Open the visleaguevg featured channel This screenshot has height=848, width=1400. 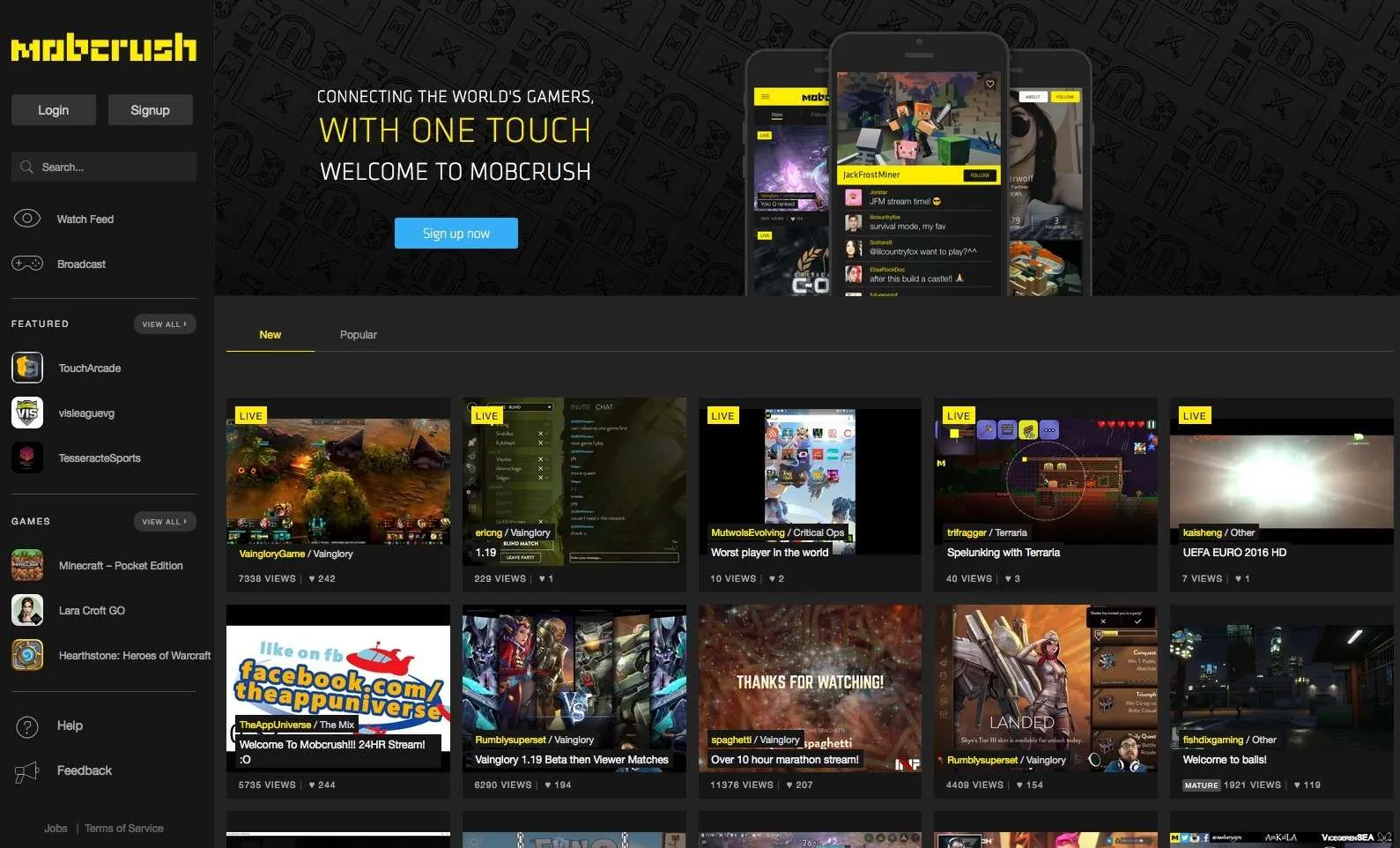click(x=86, y=413)
